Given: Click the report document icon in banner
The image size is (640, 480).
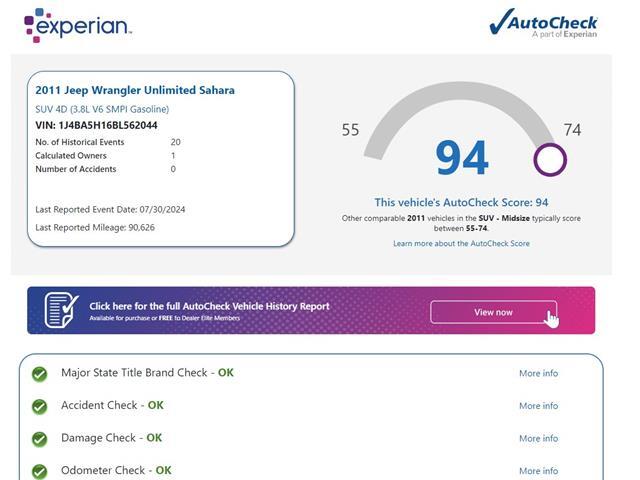Looking at the screenshot, I should click(x=62, y=310).
